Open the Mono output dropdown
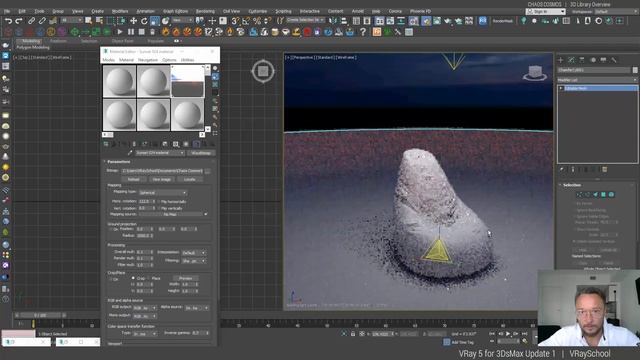The height and width of the screenshot is (360, 640). click(144, 316)
